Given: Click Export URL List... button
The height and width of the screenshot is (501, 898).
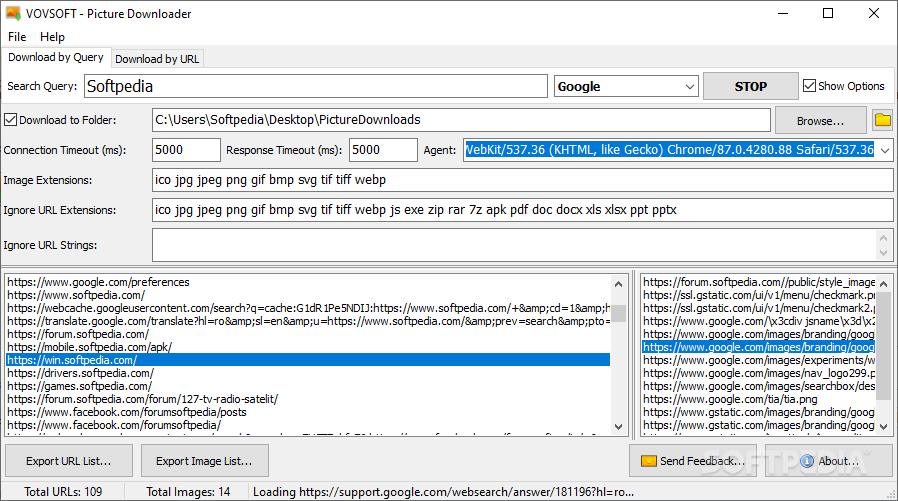Looking at the screenshot, I should tap(69, 461).
